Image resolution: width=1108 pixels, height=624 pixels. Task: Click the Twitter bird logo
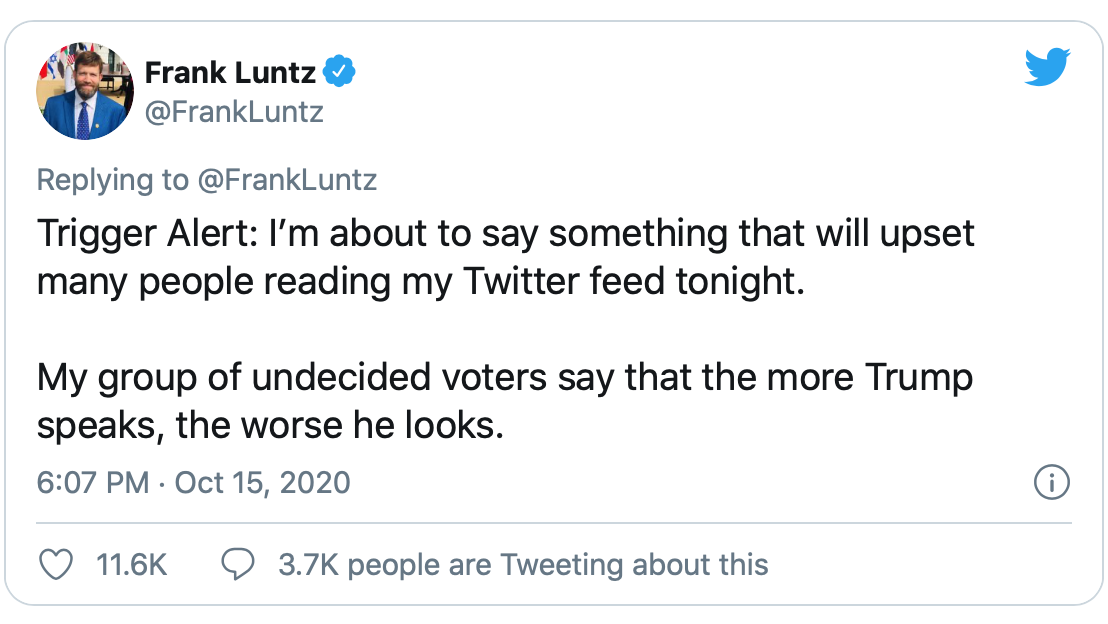coord(1047,69)
